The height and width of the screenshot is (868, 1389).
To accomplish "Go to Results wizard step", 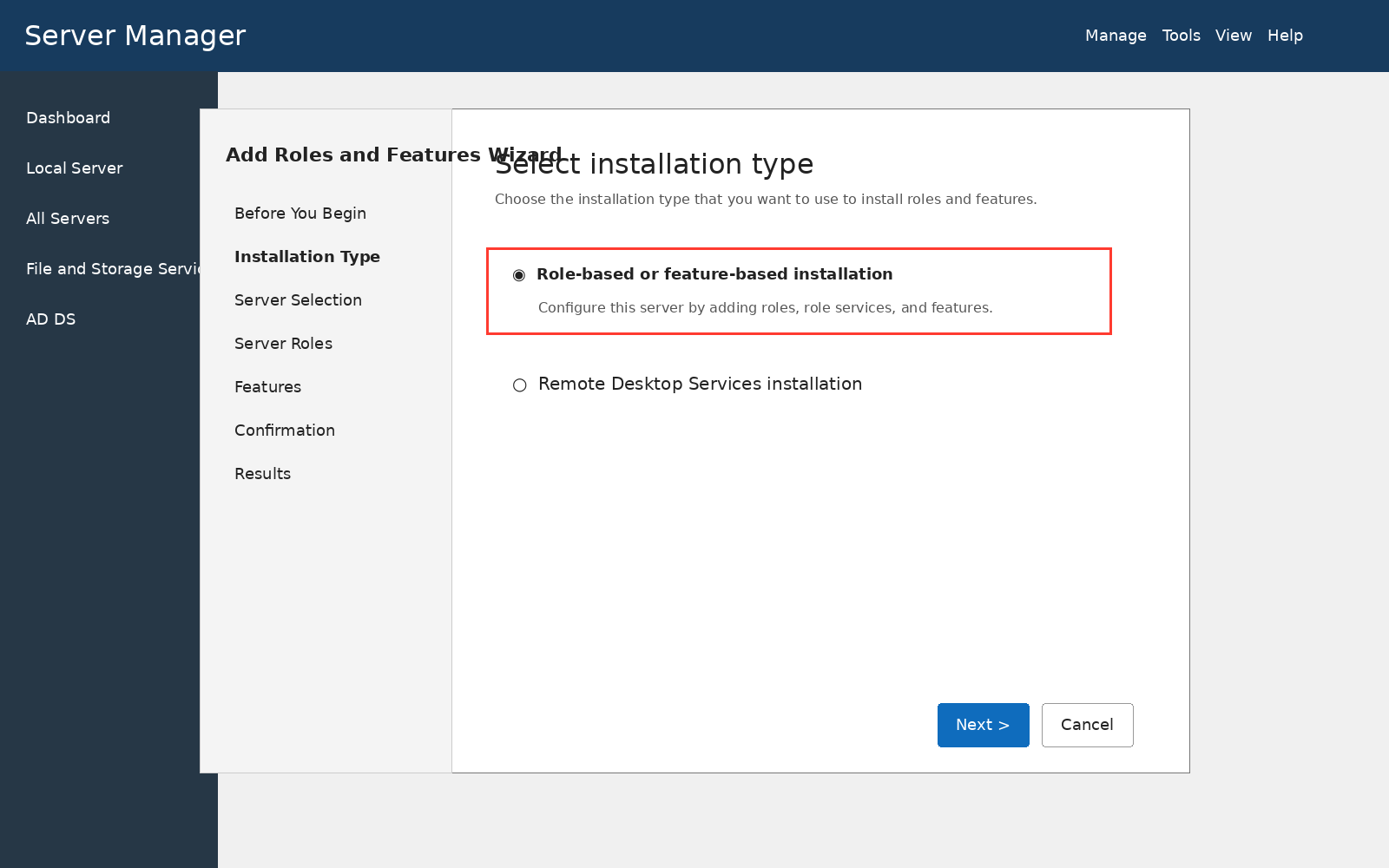I will (262, 474).
